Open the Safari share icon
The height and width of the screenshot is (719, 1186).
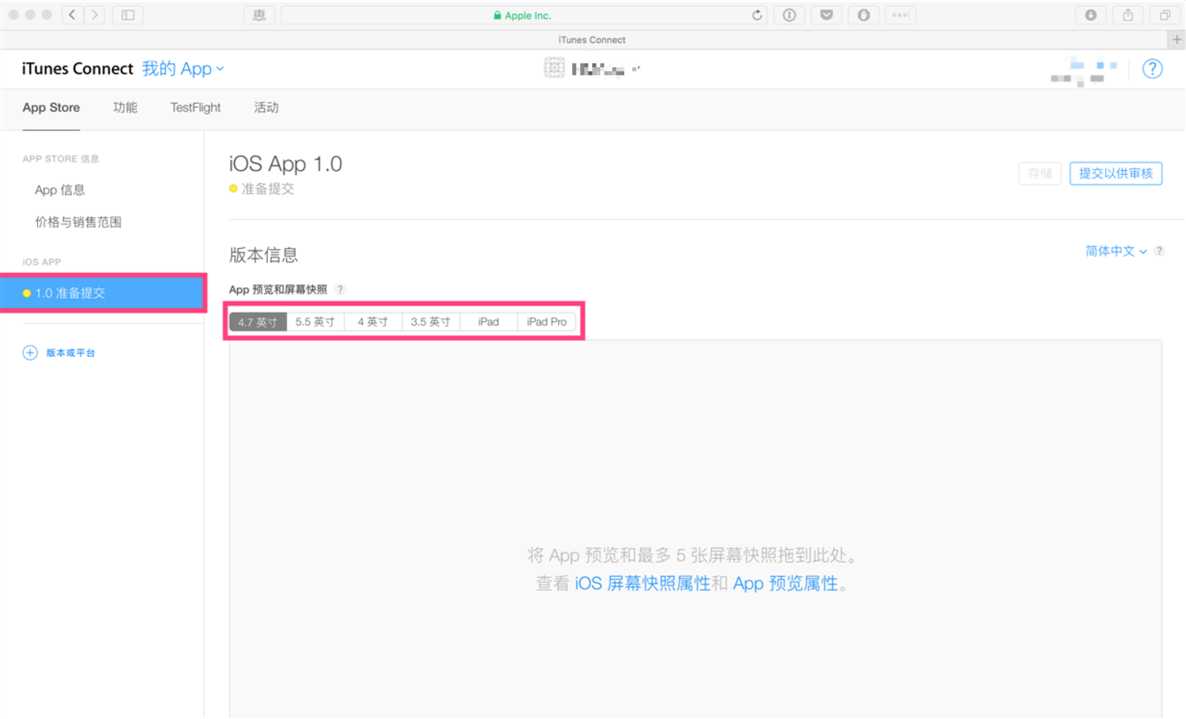pyautogui.click(x=1128, y=15)
